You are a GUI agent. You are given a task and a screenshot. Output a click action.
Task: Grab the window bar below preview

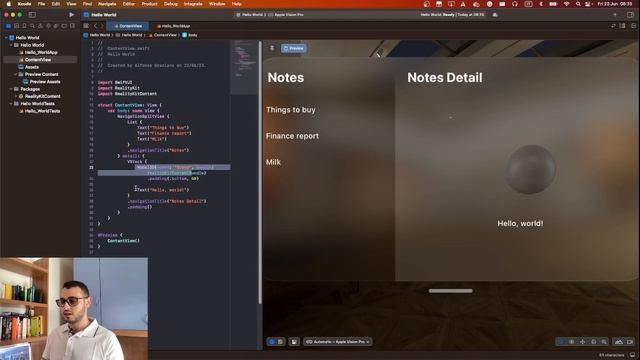pos(451,291)
